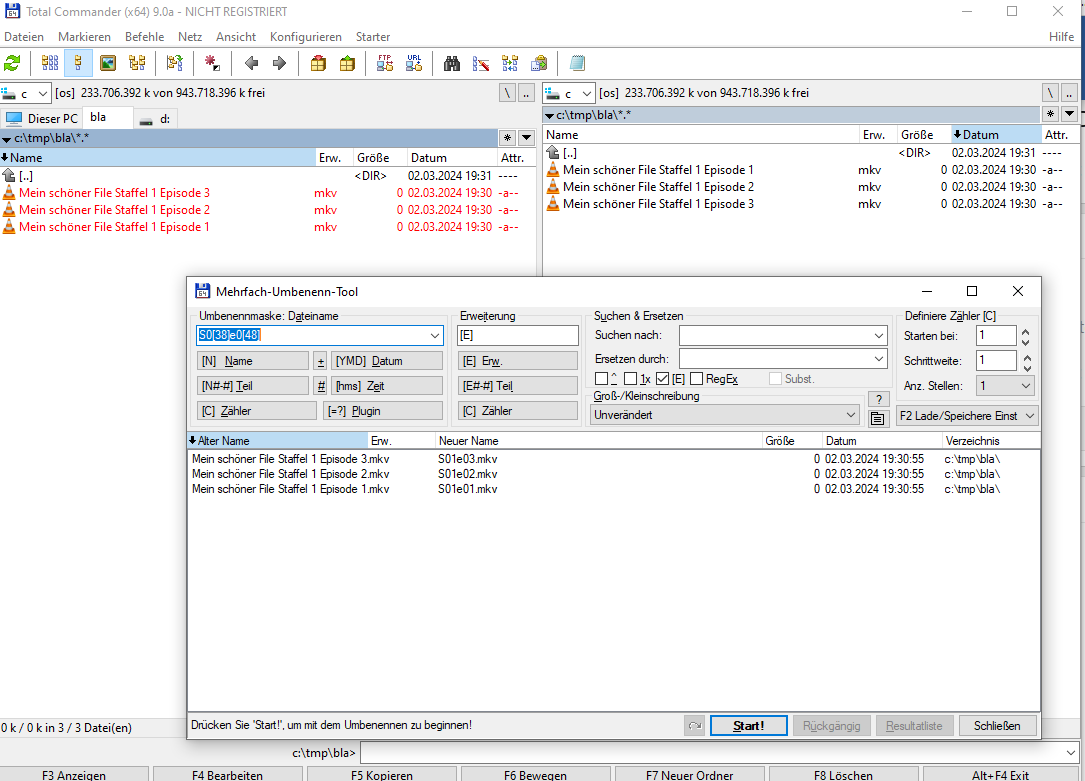Click the Schließen button

(x=997, y=726)
